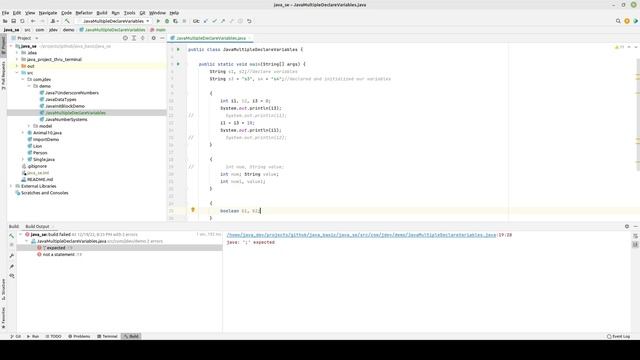Viewport: 640px width, 360px height.
Task: Expand the model package
Action: (x=29, y=126)
